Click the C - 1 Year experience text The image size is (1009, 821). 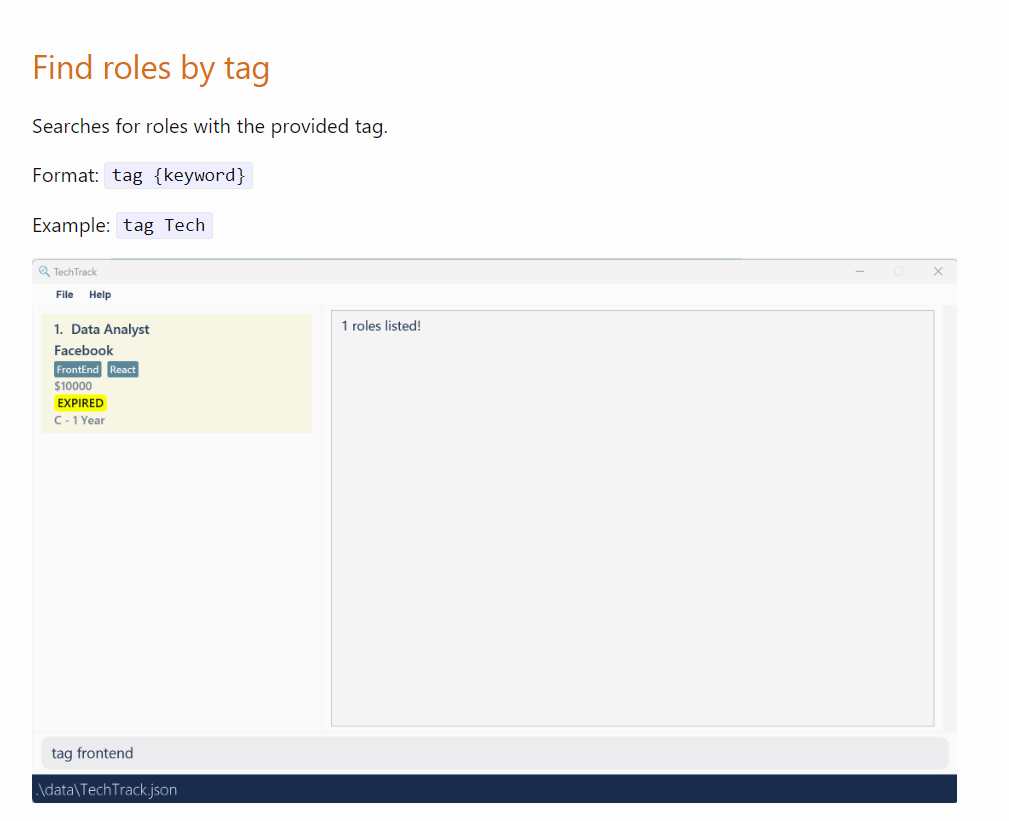(79, 420)
